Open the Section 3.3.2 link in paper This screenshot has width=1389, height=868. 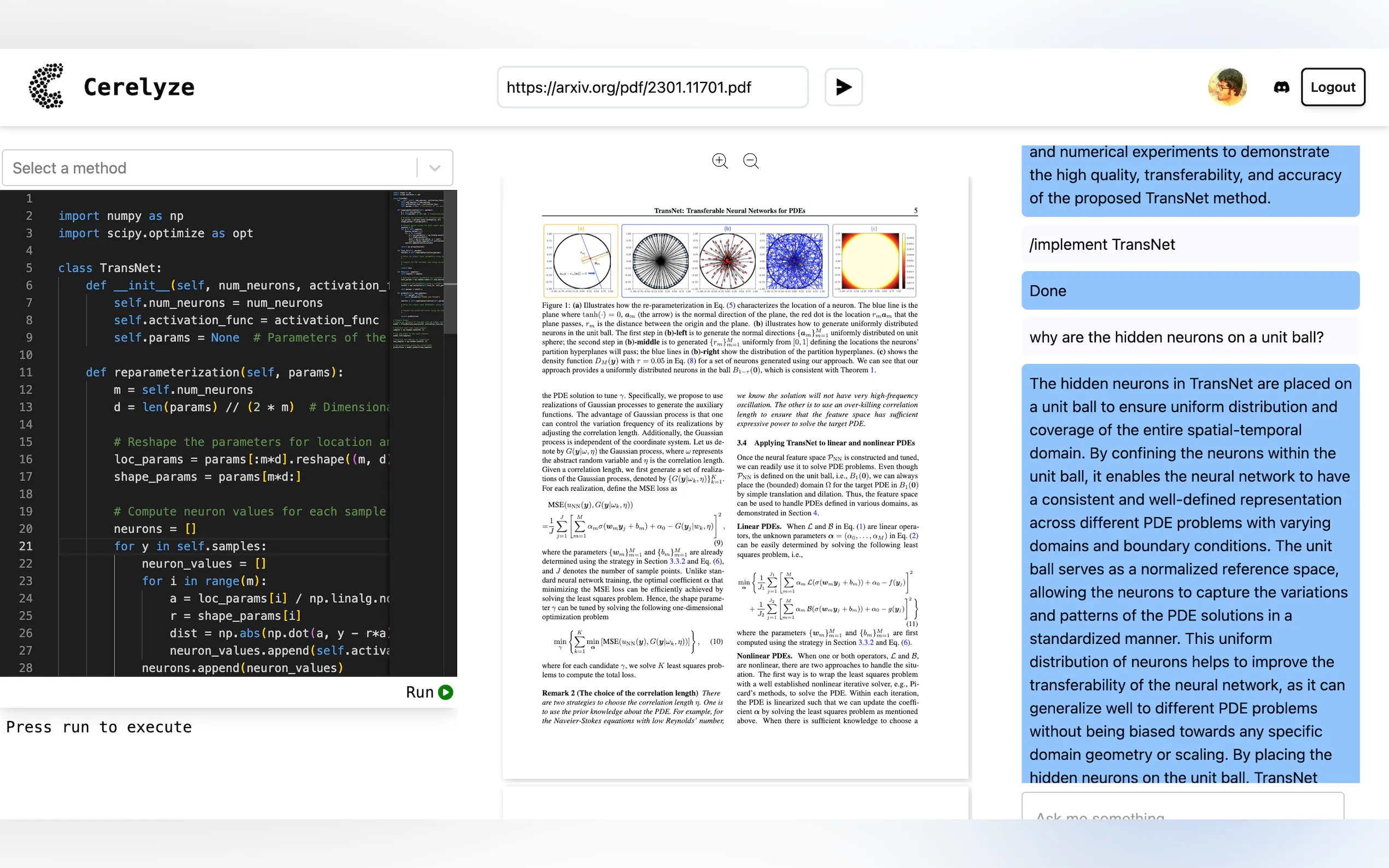pyautogui.click(x=677, y=561)
